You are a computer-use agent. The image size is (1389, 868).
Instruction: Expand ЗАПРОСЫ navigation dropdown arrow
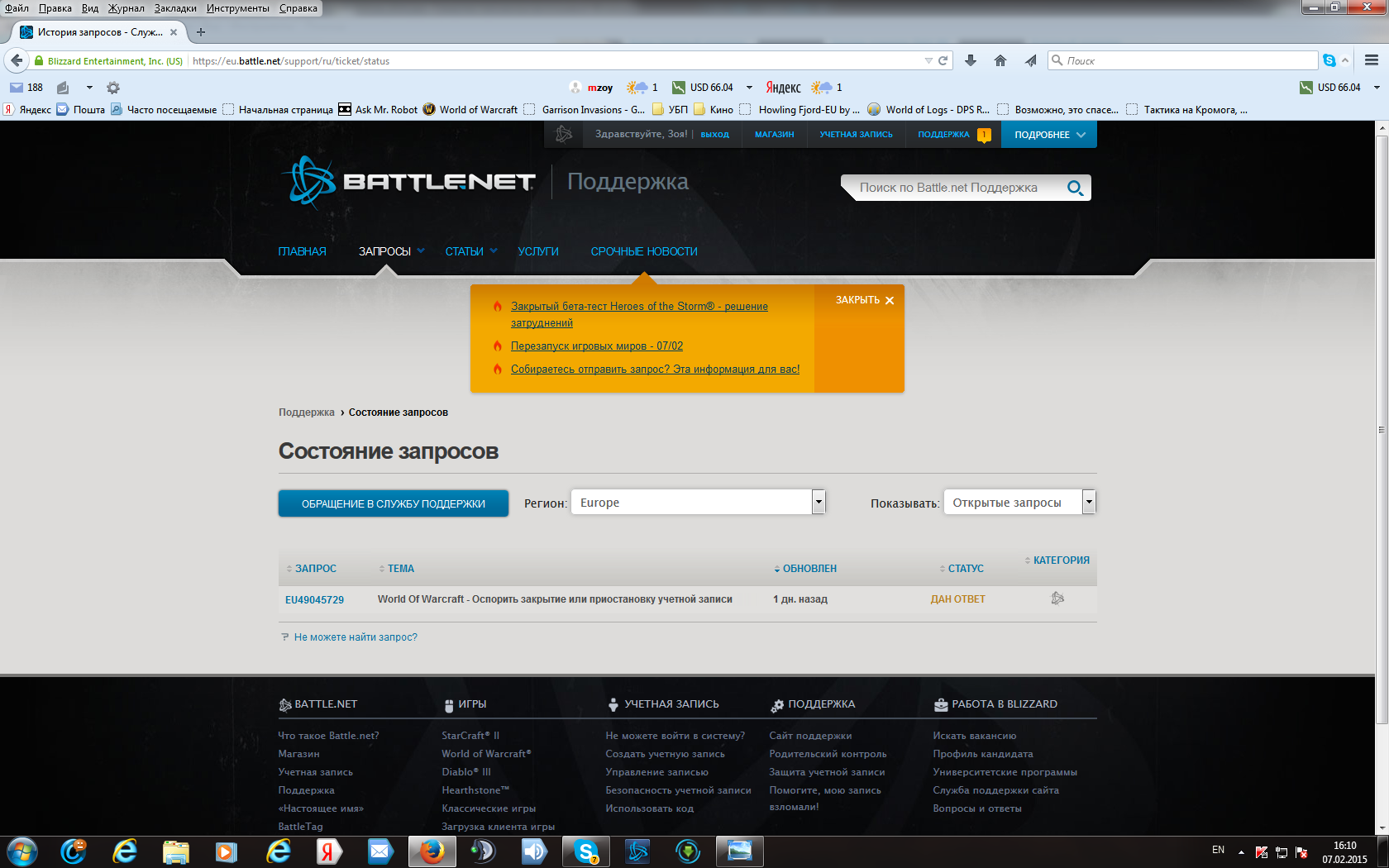pos(421,251)
